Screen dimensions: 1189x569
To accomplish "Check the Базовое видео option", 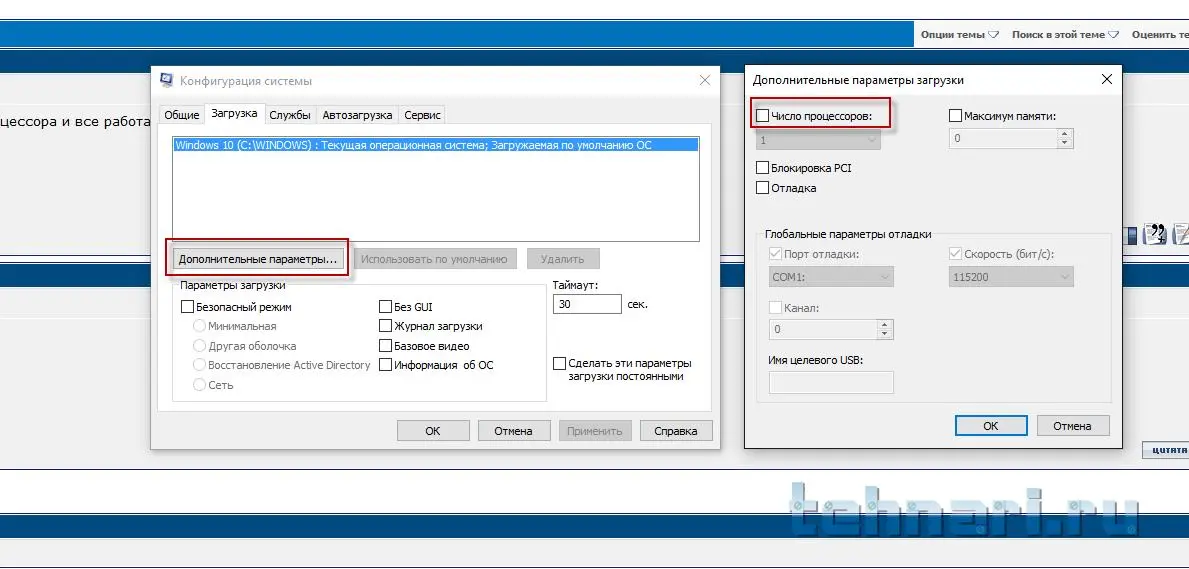I will [x=385, y=346].
